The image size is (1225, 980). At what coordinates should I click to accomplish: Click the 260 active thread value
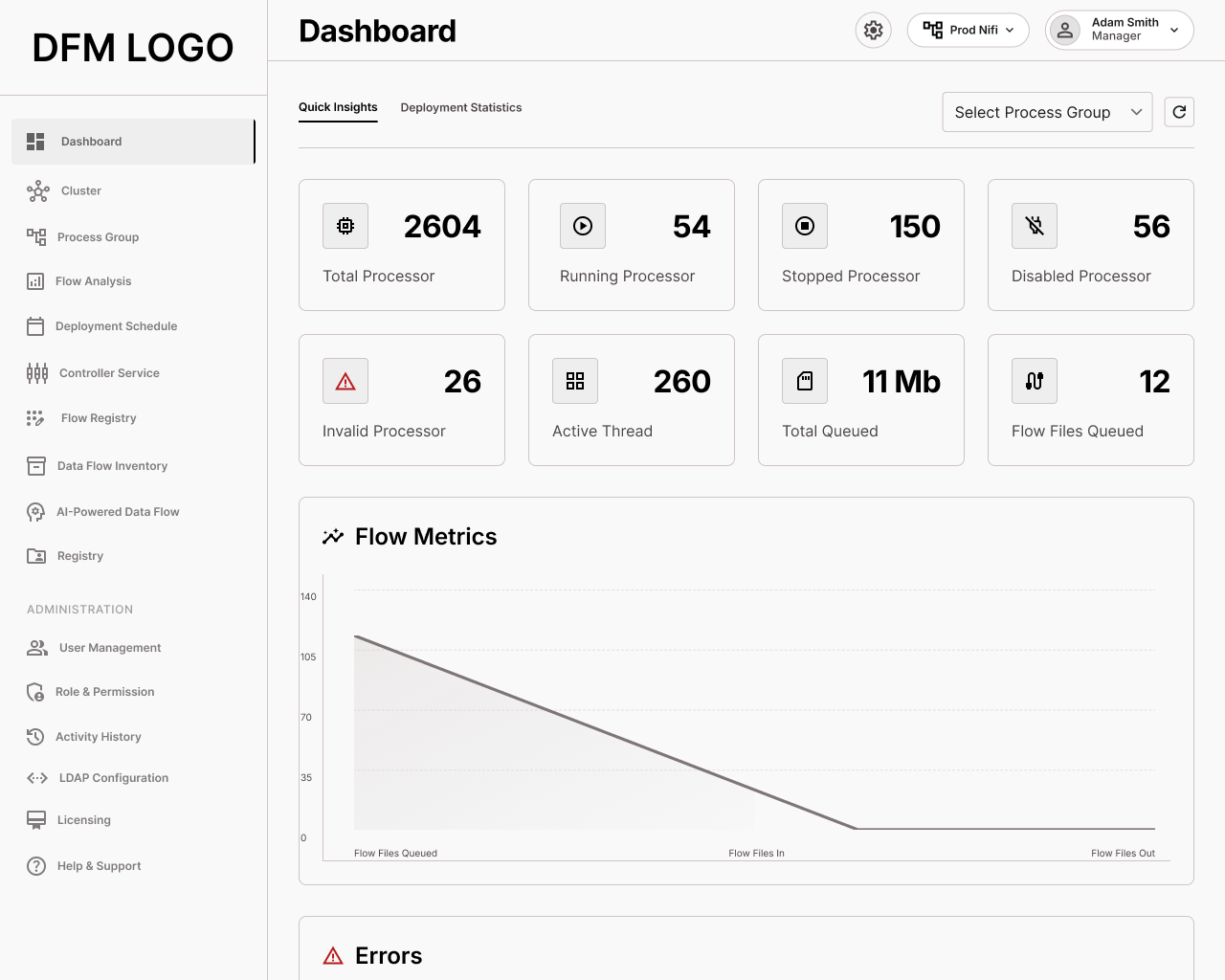pos(682,381)
